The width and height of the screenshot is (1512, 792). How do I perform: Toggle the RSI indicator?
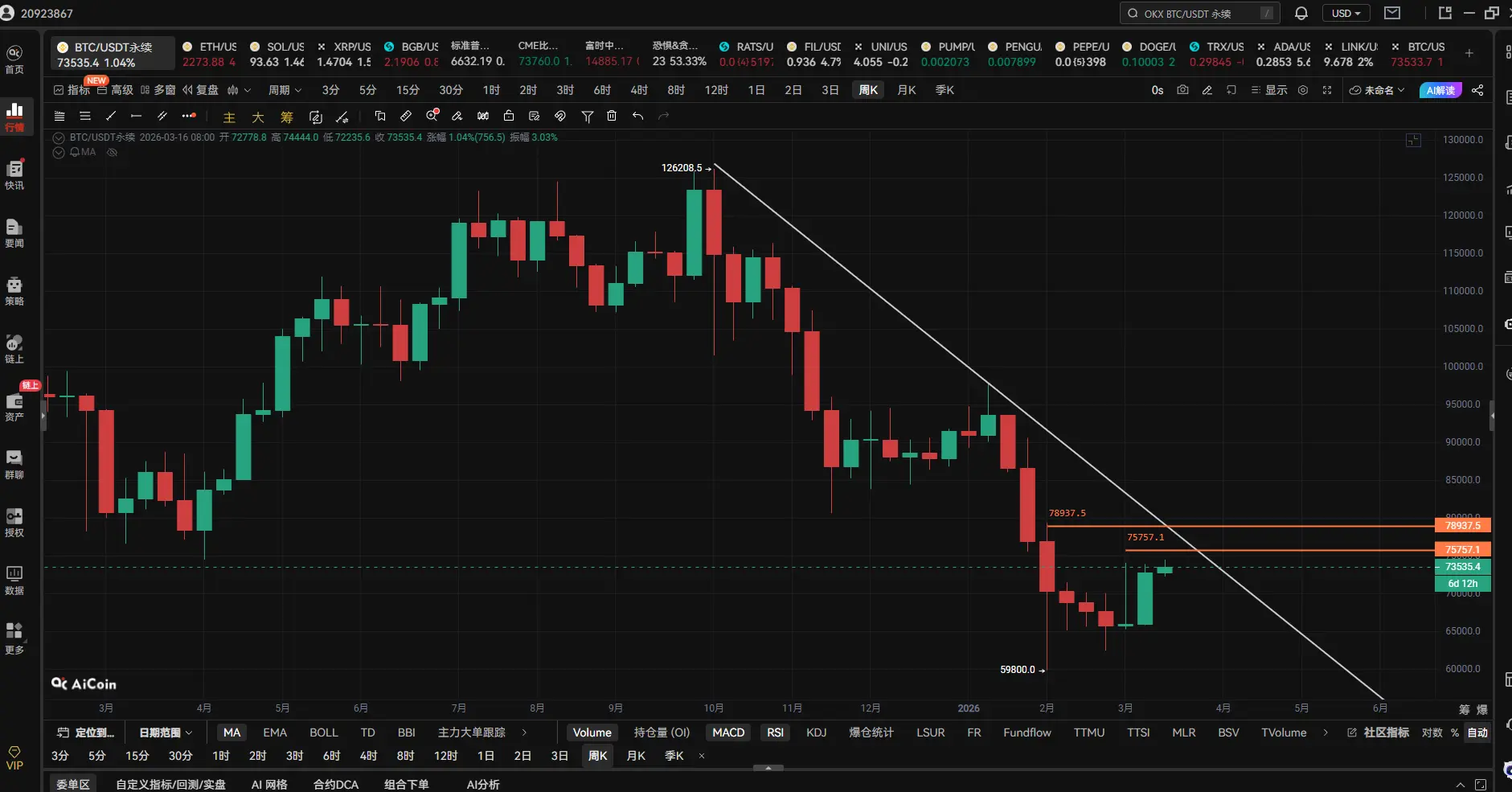pyautogui.click(x=775, y=732)
